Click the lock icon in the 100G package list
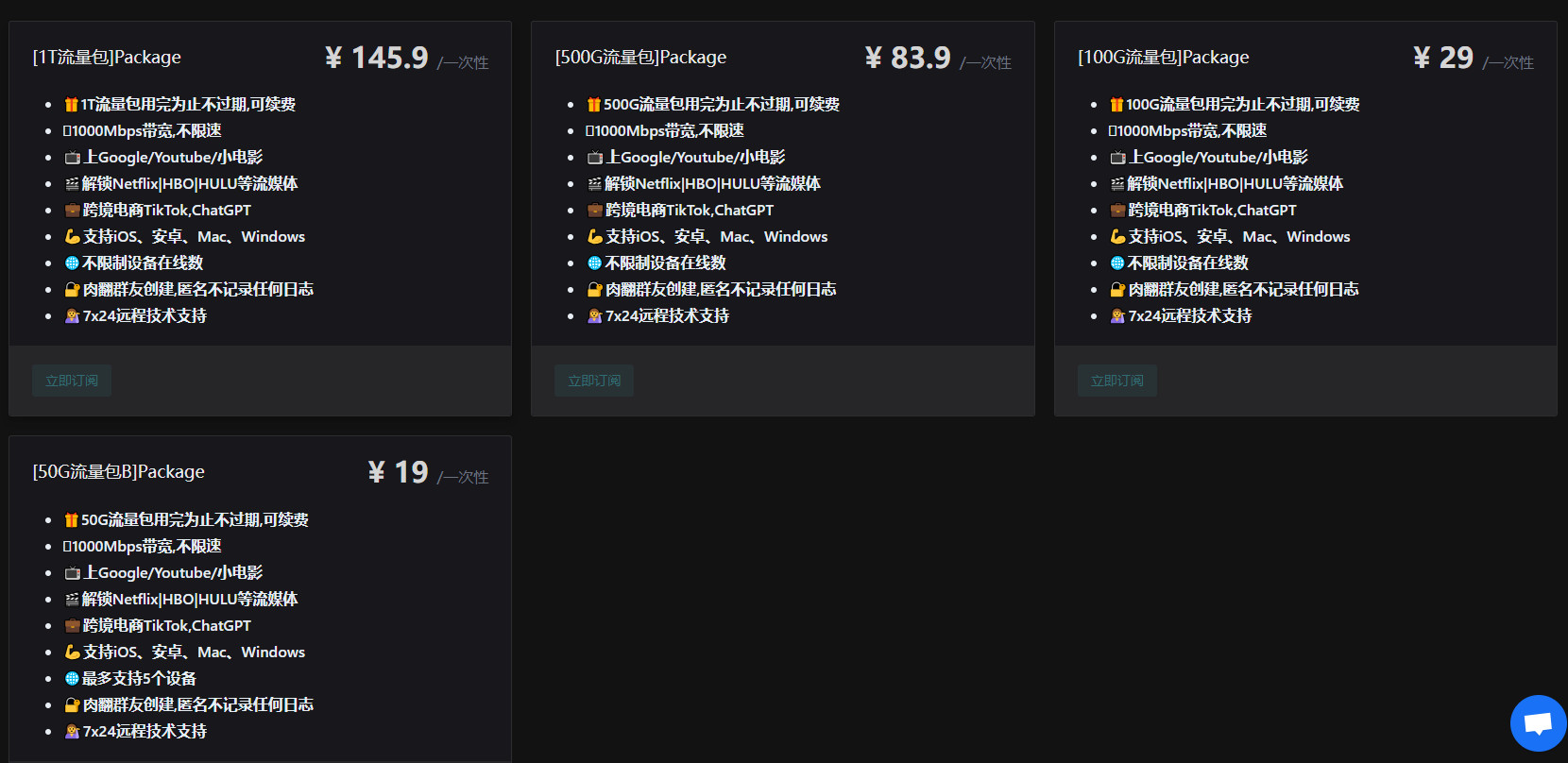Image resolution: width=1568 pixels, height=763 pixels. pos(1117,290)
